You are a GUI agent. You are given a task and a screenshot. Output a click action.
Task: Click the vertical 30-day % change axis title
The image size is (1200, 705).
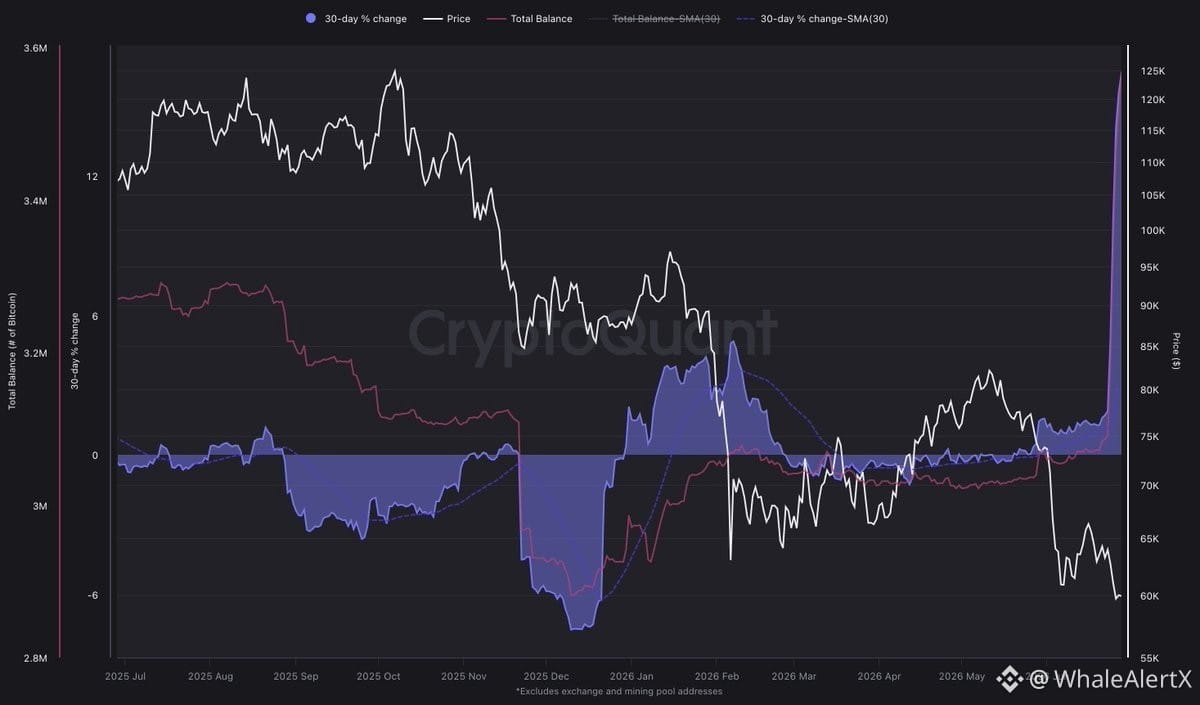(75, 351)
